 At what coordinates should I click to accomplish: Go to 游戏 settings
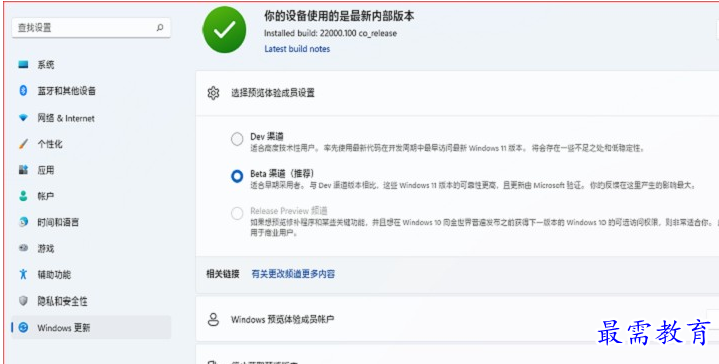(x=91, y=248)
